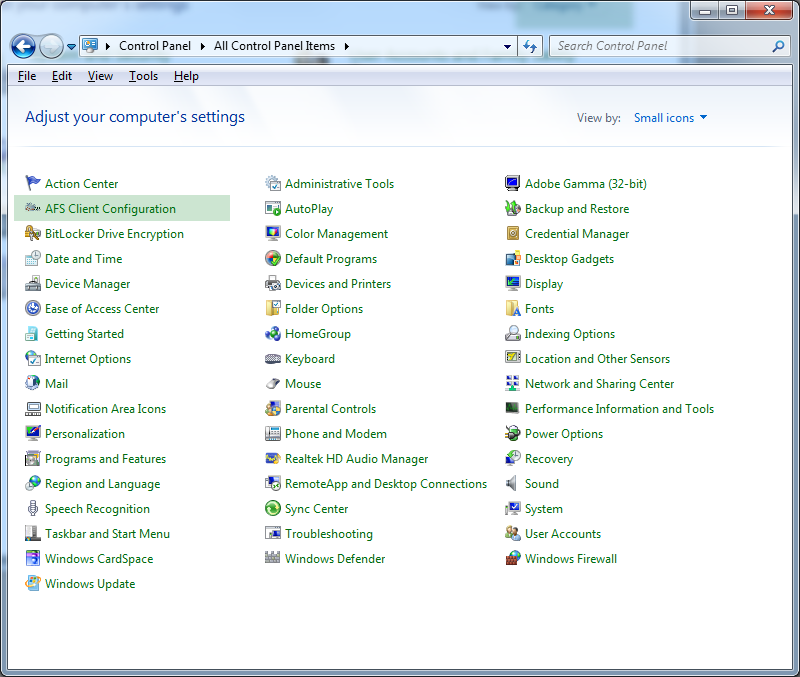Click the refresh button beside the address bar

[530, 46]
